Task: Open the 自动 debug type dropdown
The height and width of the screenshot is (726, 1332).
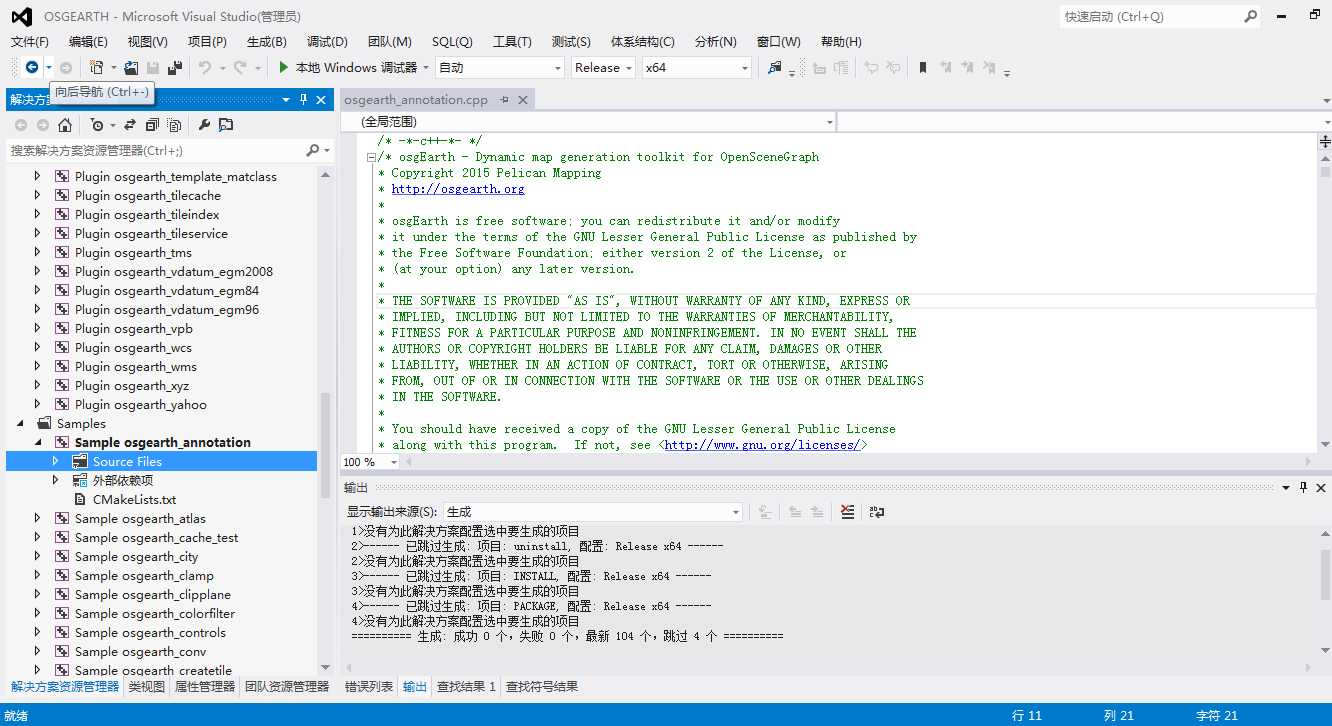Action: coord(558,68)
